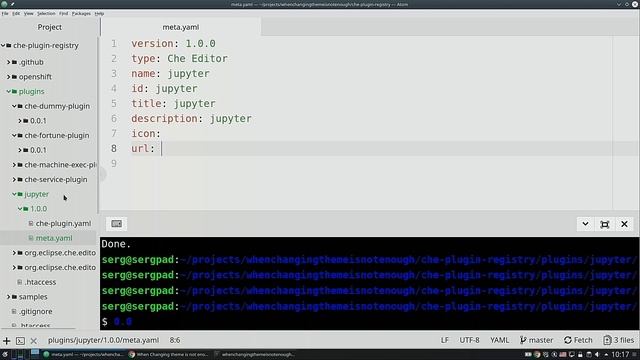Collapse the che-fortune-plugin folder
The height and width of the screenshot is (360, 640).
pos(14,136)
